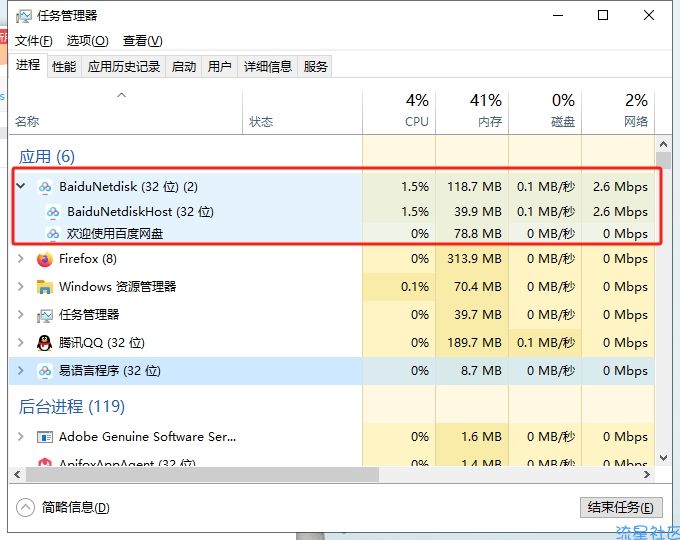Expand the Firefox (8) process group
Image resolution: width=680 pixels, height=540 pixels.
20,259
